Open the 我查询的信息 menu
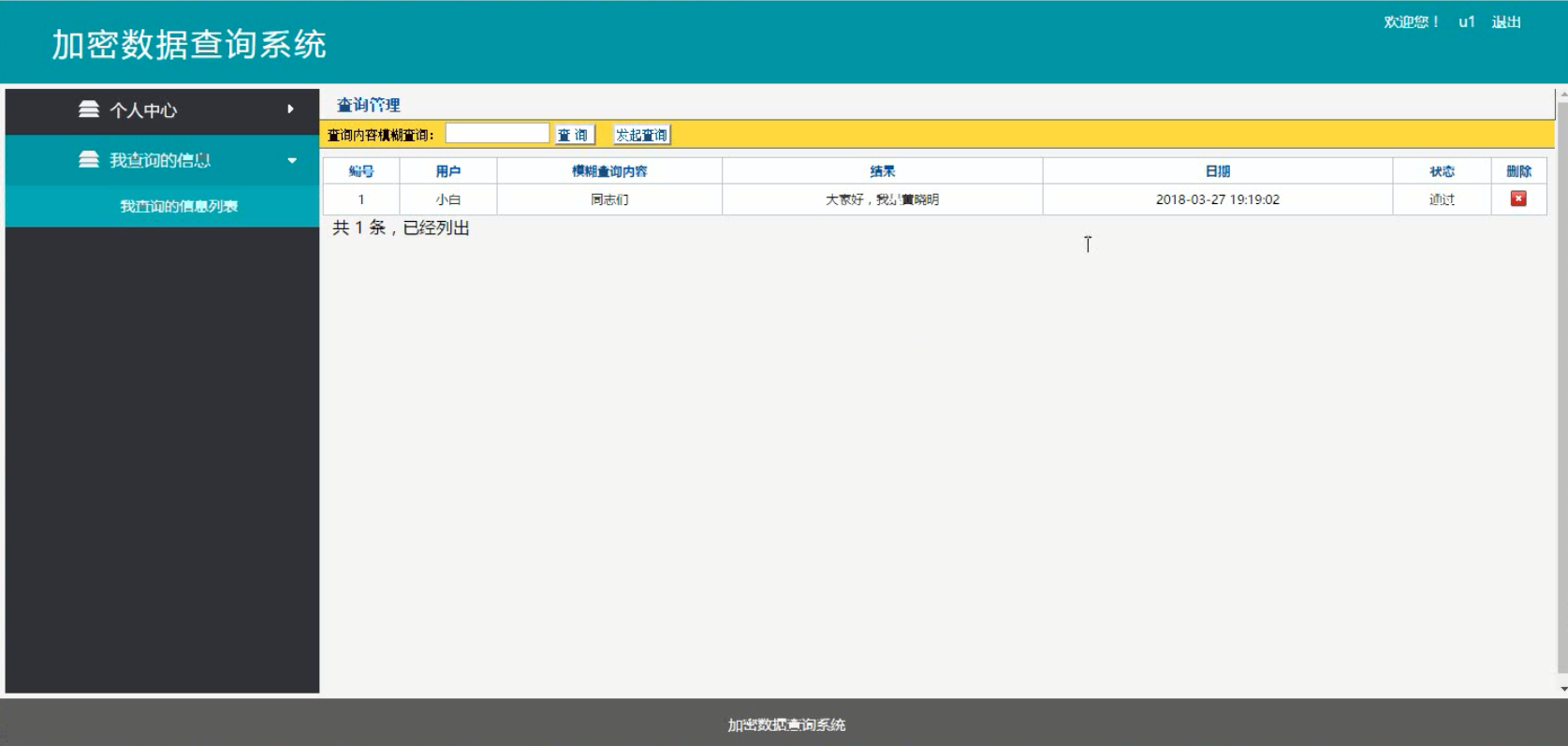The image size is (1568, 746). 162,160
